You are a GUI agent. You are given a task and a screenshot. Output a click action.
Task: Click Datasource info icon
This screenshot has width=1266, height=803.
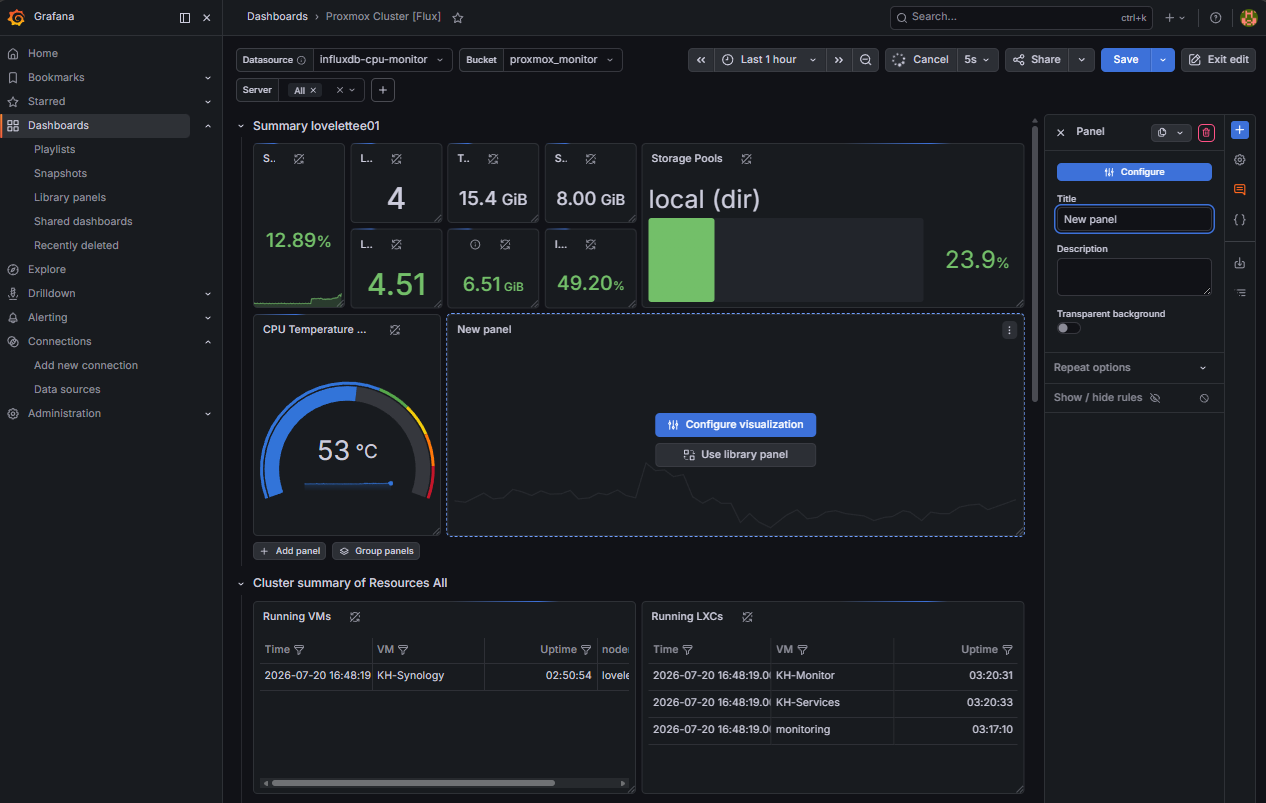coord(301,60)
